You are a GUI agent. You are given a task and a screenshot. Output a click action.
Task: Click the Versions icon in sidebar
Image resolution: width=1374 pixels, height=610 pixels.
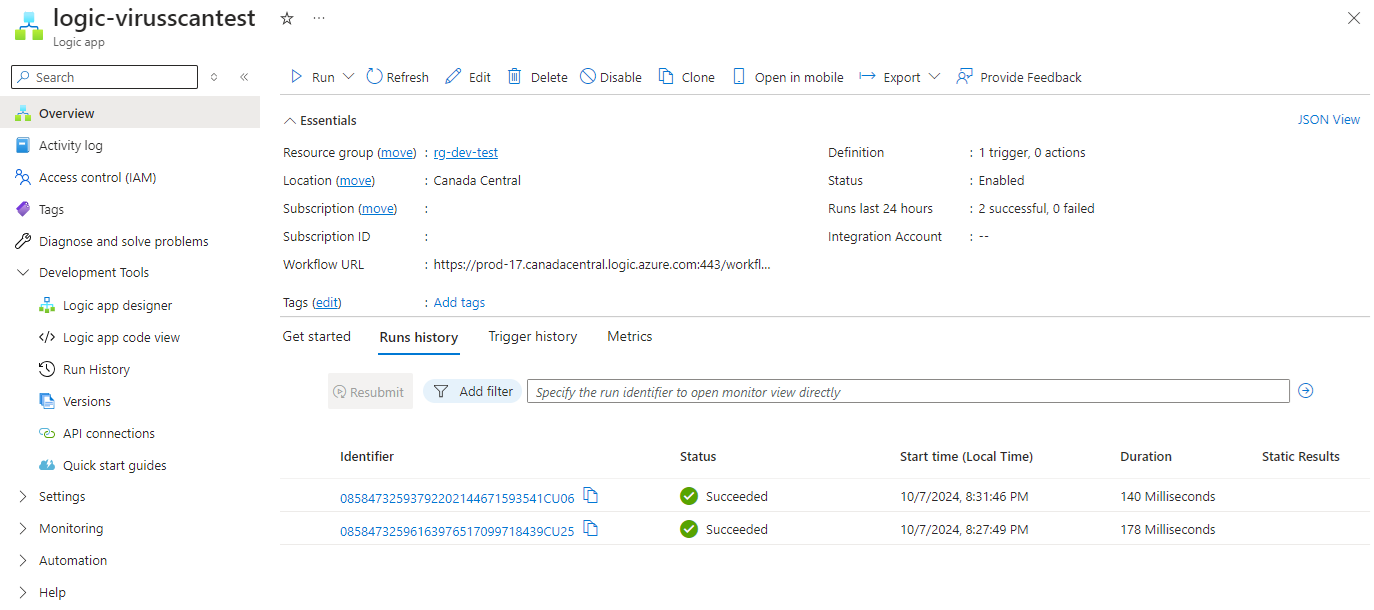pyautogui.click(x=47, y=401)
